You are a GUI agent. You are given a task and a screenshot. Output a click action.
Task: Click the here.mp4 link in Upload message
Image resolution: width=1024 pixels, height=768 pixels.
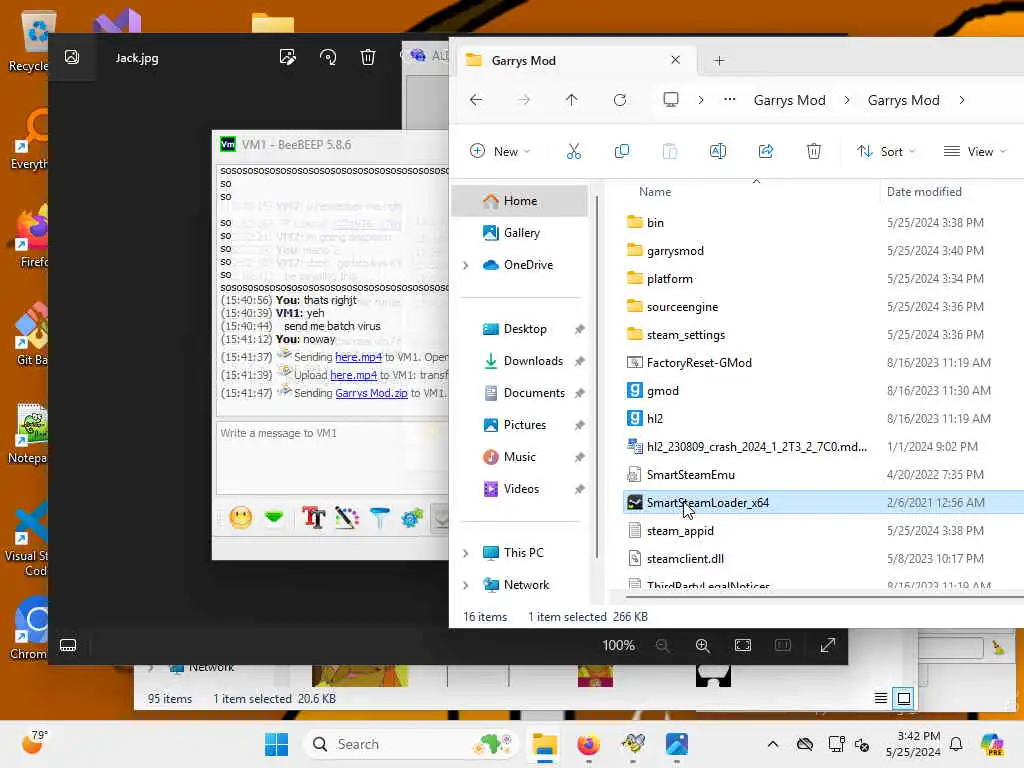(353, 375)
